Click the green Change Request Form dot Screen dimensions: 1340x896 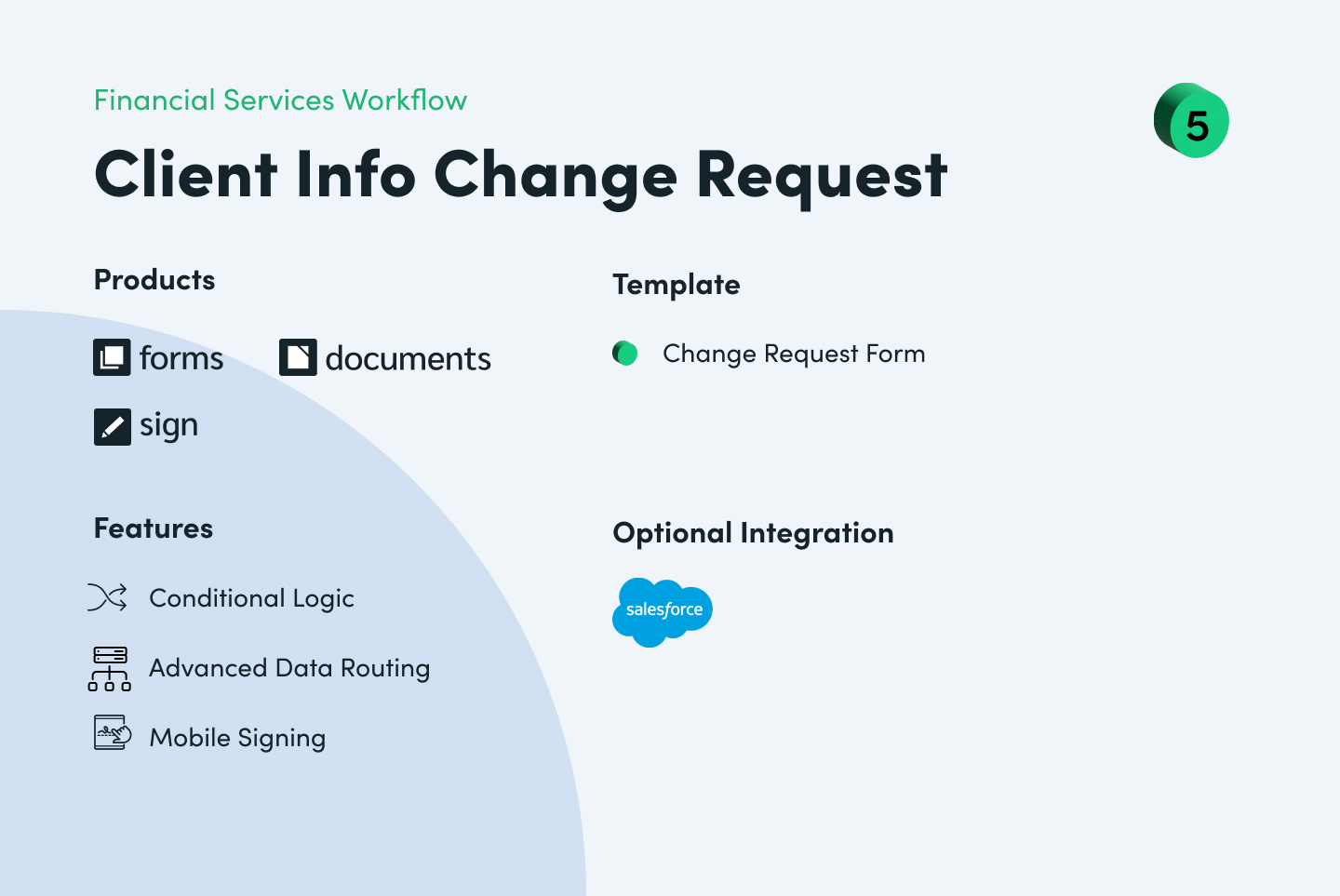pyautogui.click(x=624, y=354)
